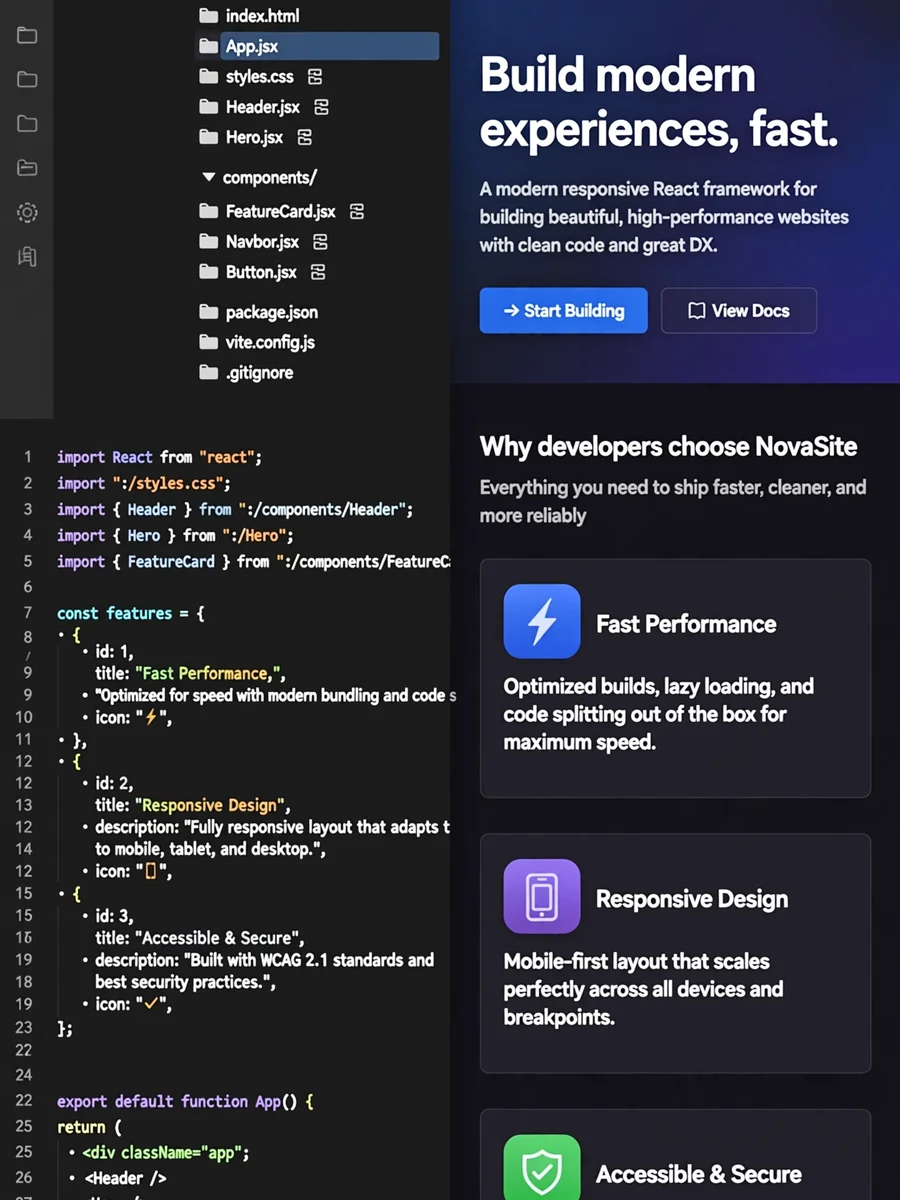Click the "Why developers choose NovaSite" heading
Viewport: 900px width, 1200px height.
tap(668, 446)
